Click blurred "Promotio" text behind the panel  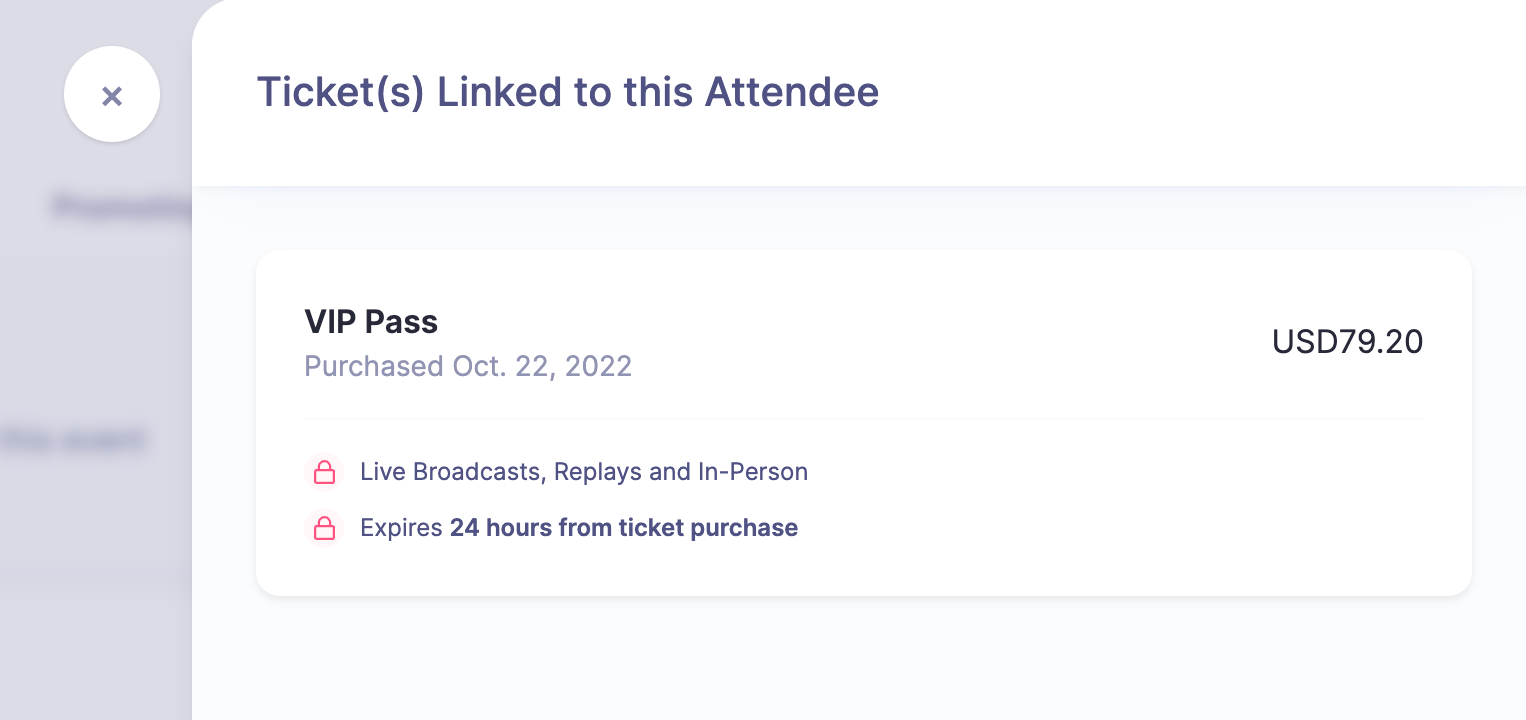click(122, 207)
